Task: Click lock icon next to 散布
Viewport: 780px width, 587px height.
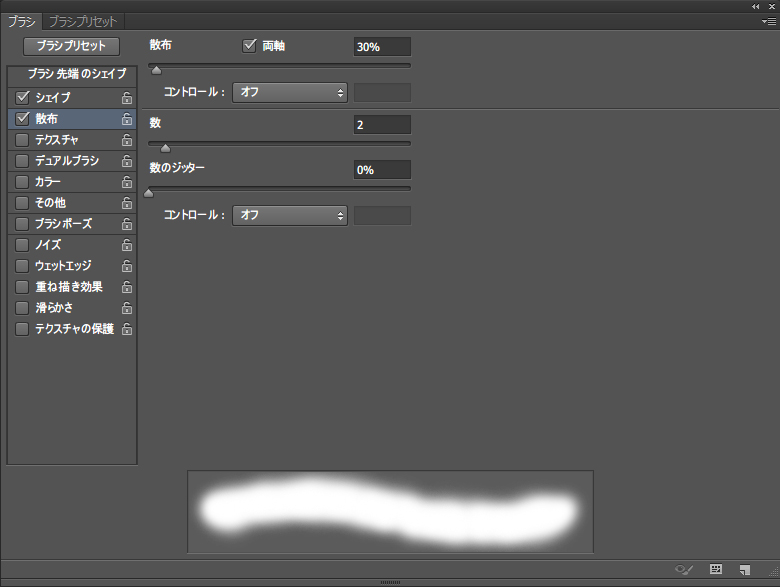Action: coord(127,119)
